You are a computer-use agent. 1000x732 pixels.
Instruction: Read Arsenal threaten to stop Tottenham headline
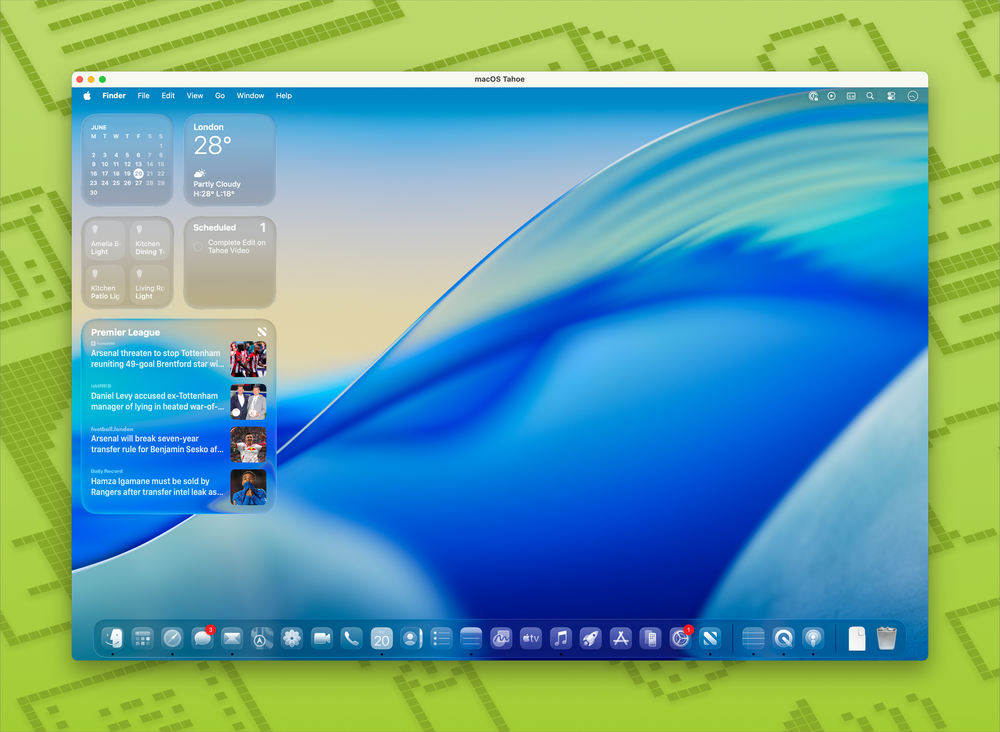157,358
